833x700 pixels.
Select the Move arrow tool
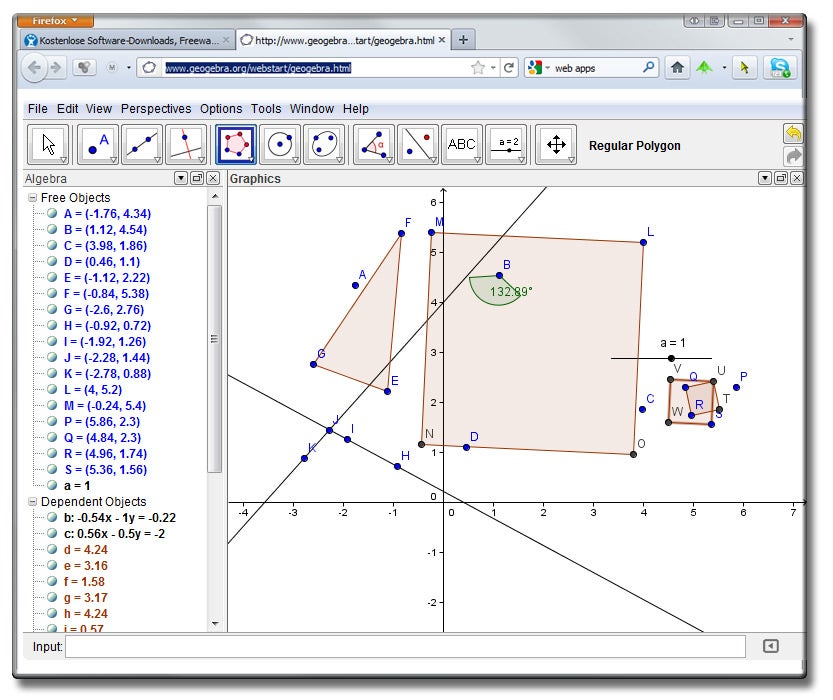[47, 145]
